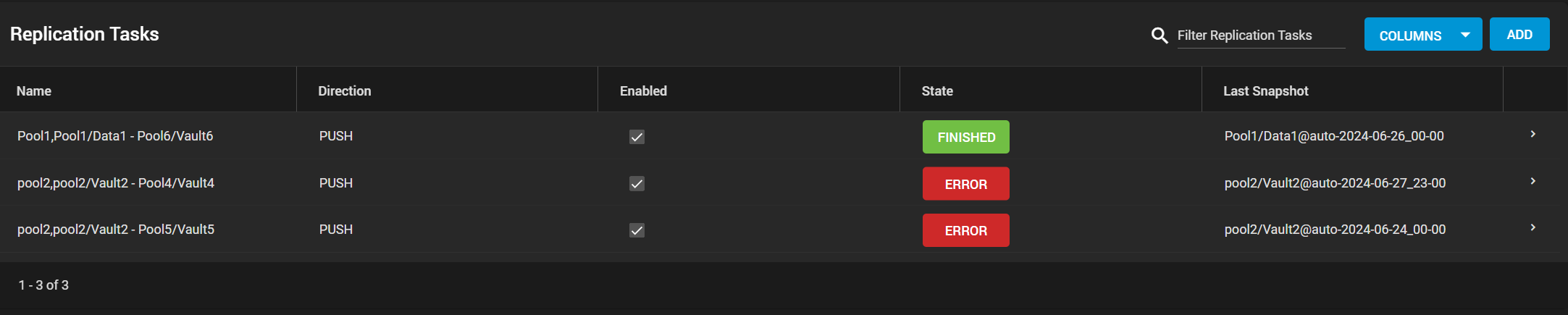
Task: Sort by the Direction column header
Action: [345, 91]
